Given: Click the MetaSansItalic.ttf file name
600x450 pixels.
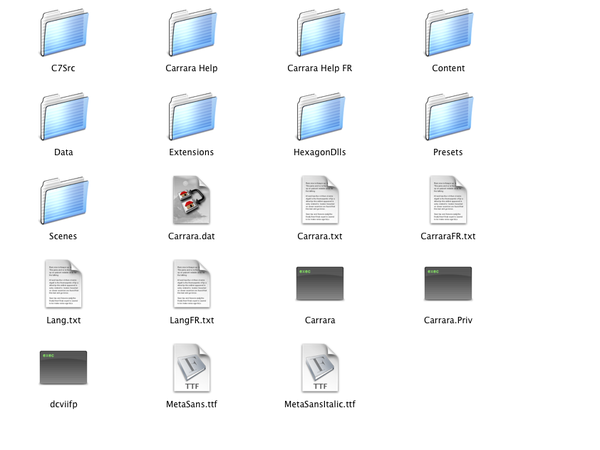Looking at the screenshot, I should pyautogui.click(x=320, y=404).
